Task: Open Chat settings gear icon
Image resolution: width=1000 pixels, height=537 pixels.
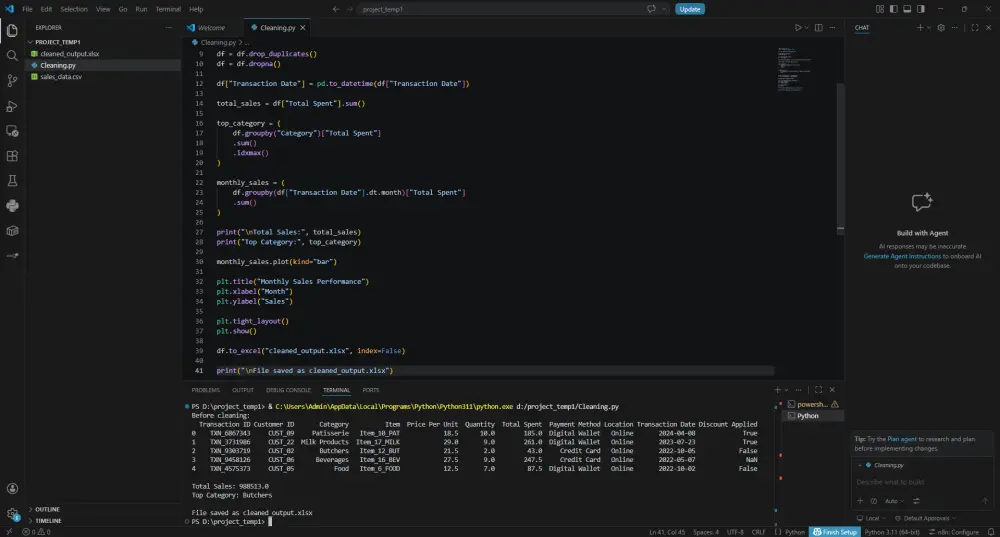Action: coord(941,27)
